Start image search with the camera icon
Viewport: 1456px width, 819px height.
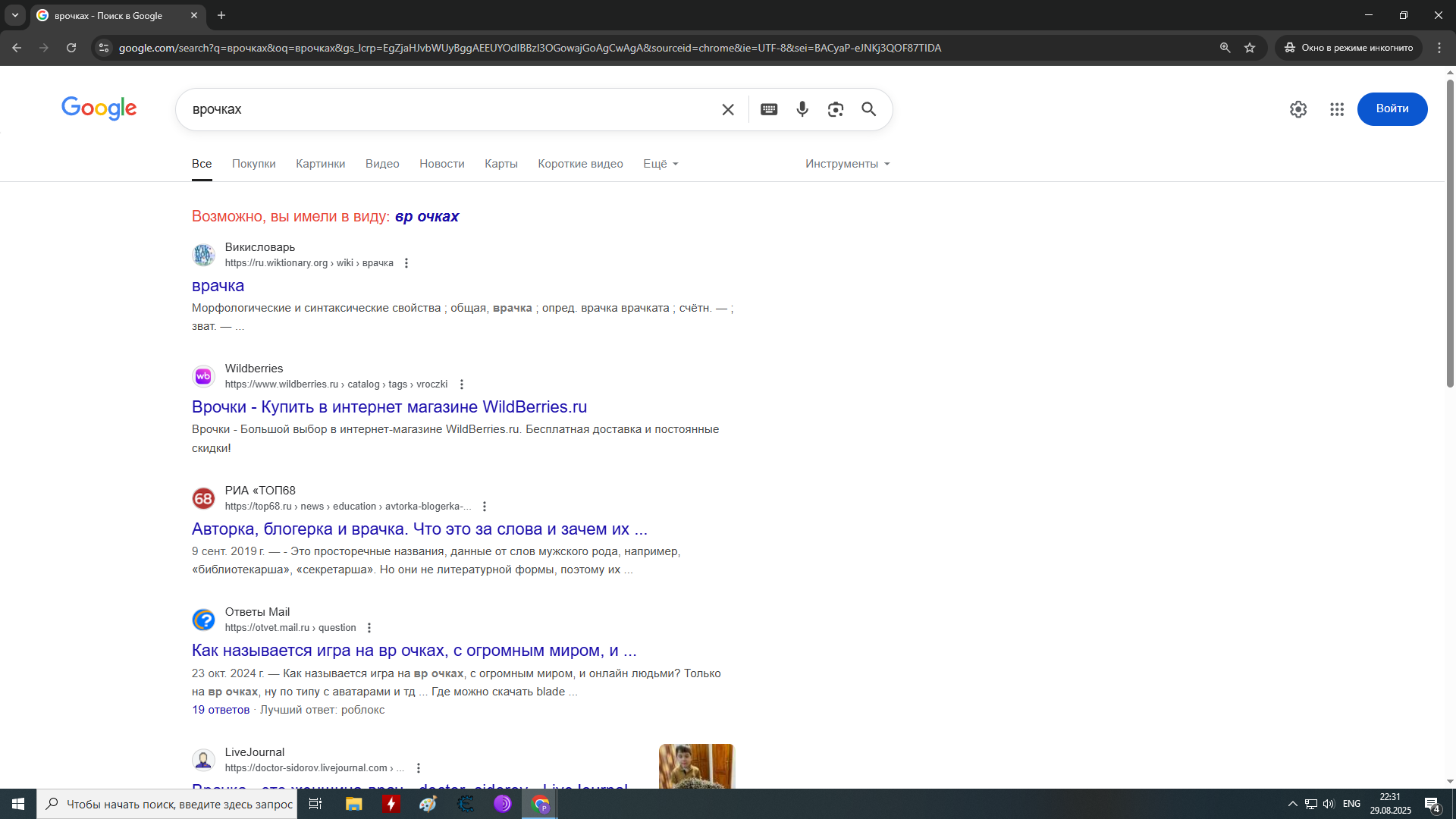[x=836, y=109]
